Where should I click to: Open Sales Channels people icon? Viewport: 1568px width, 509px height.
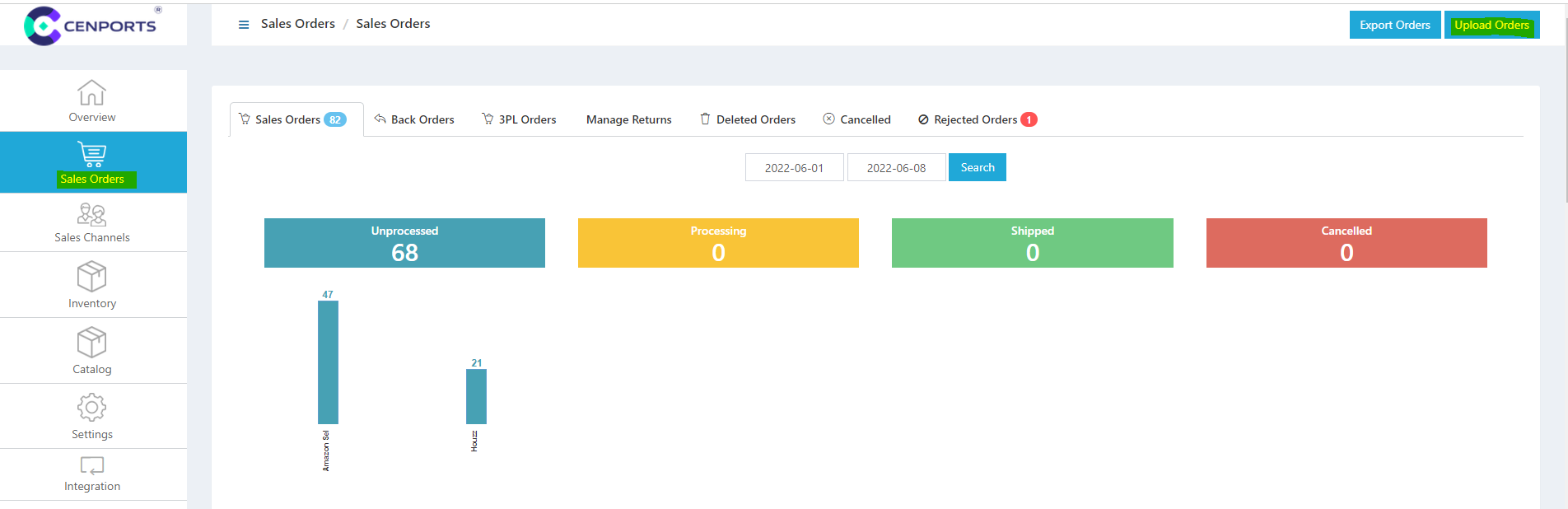click(x=91, y=215)
